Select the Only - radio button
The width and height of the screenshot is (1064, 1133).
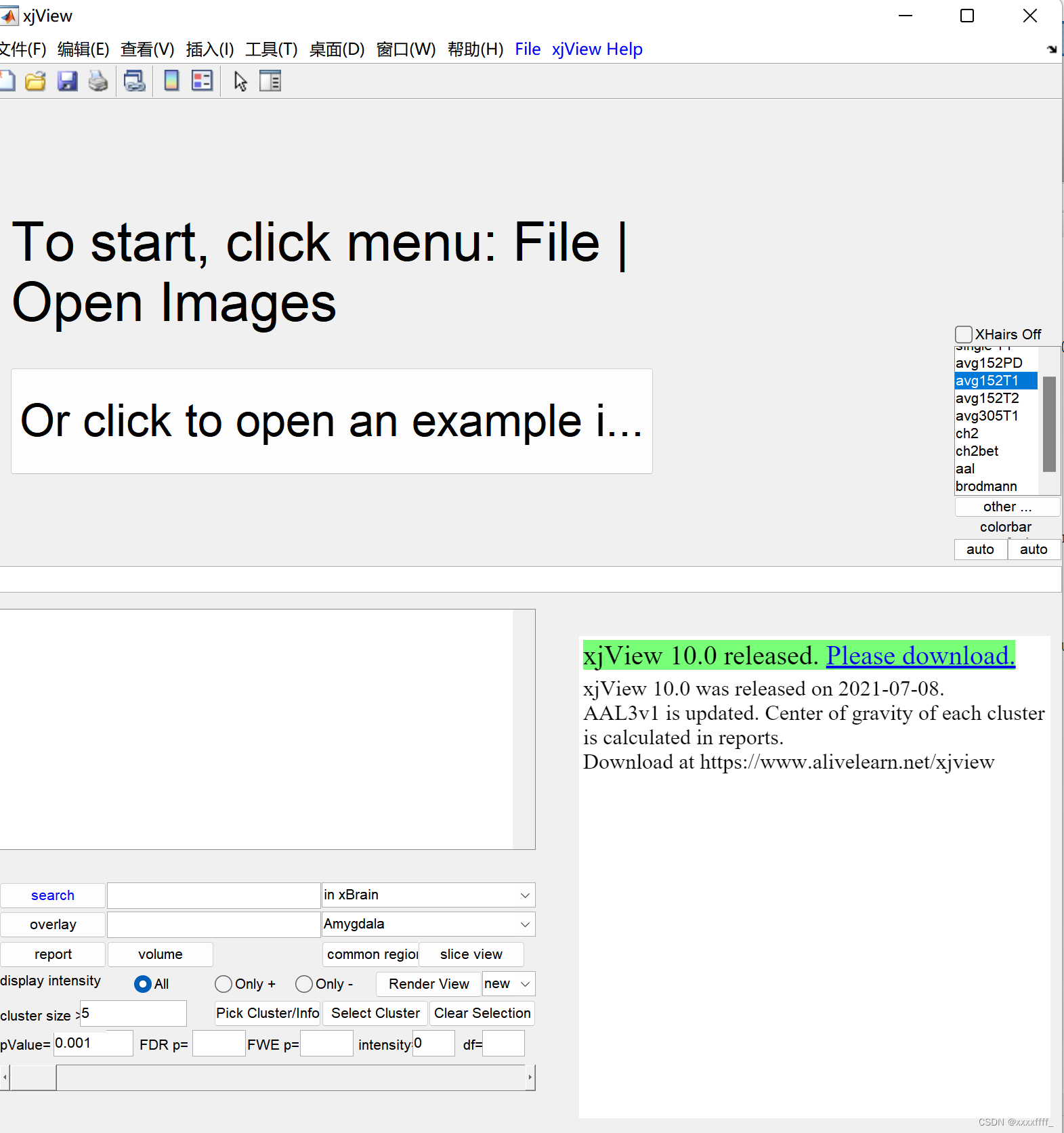point(304,984)
